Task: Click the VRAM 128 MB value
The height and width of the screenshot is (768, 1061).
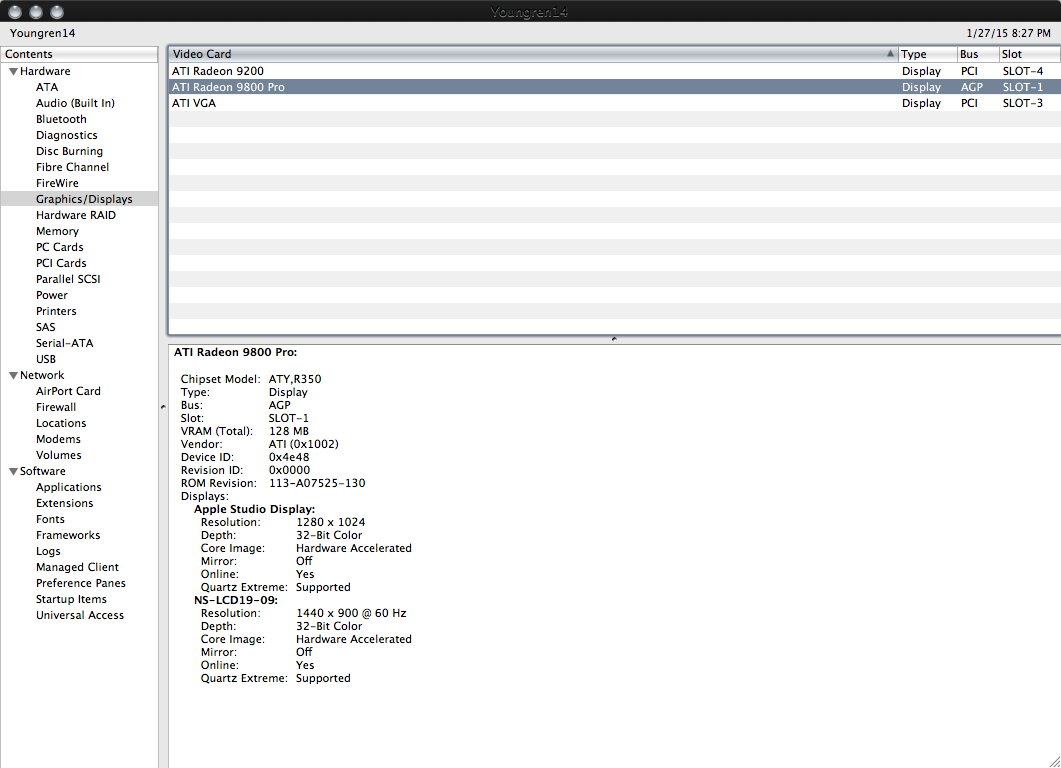Action: click(289, 431)
